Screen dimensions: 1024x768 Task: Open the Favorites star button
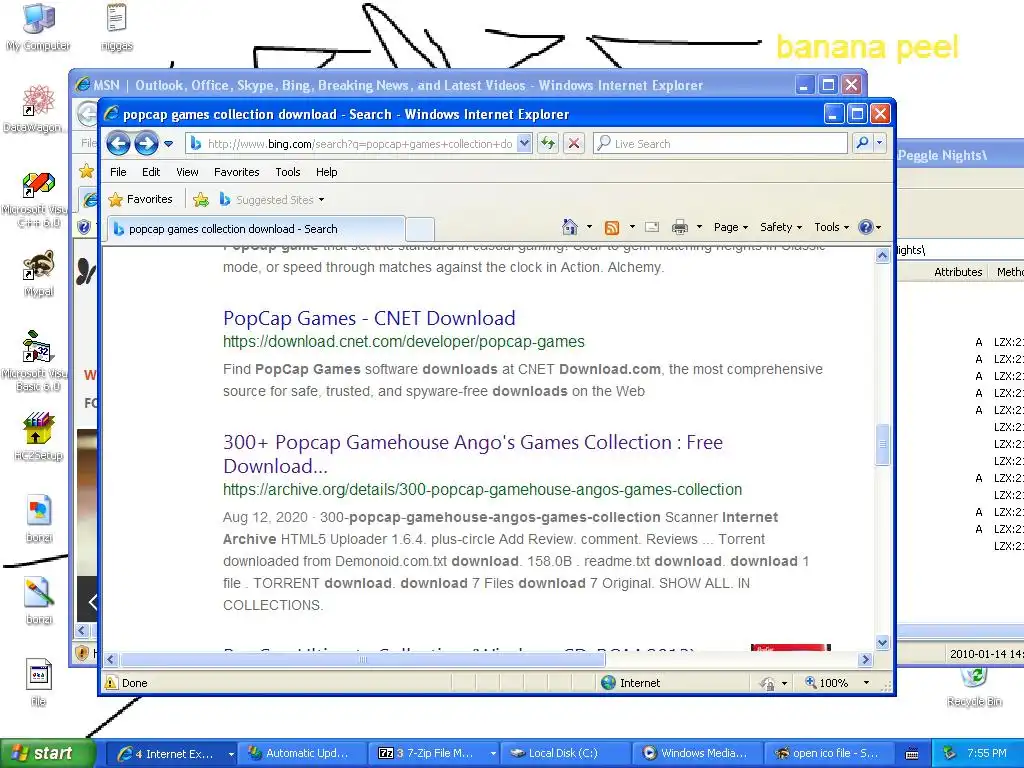click(x=140, y=199)
